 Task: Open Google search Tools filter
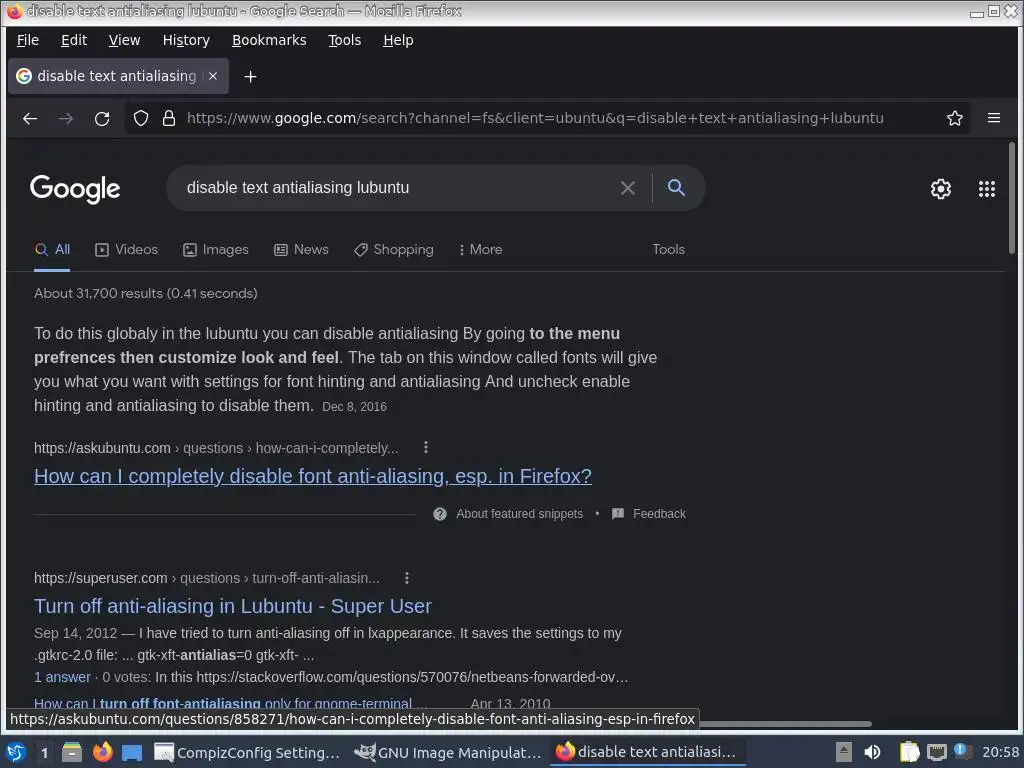(x=668, y=249)
